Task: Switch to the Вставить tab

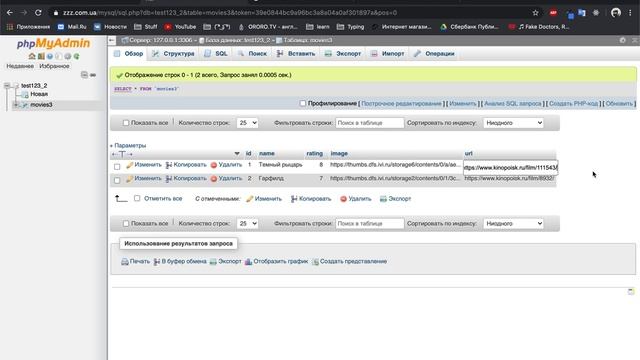Action: coord(296,53)
